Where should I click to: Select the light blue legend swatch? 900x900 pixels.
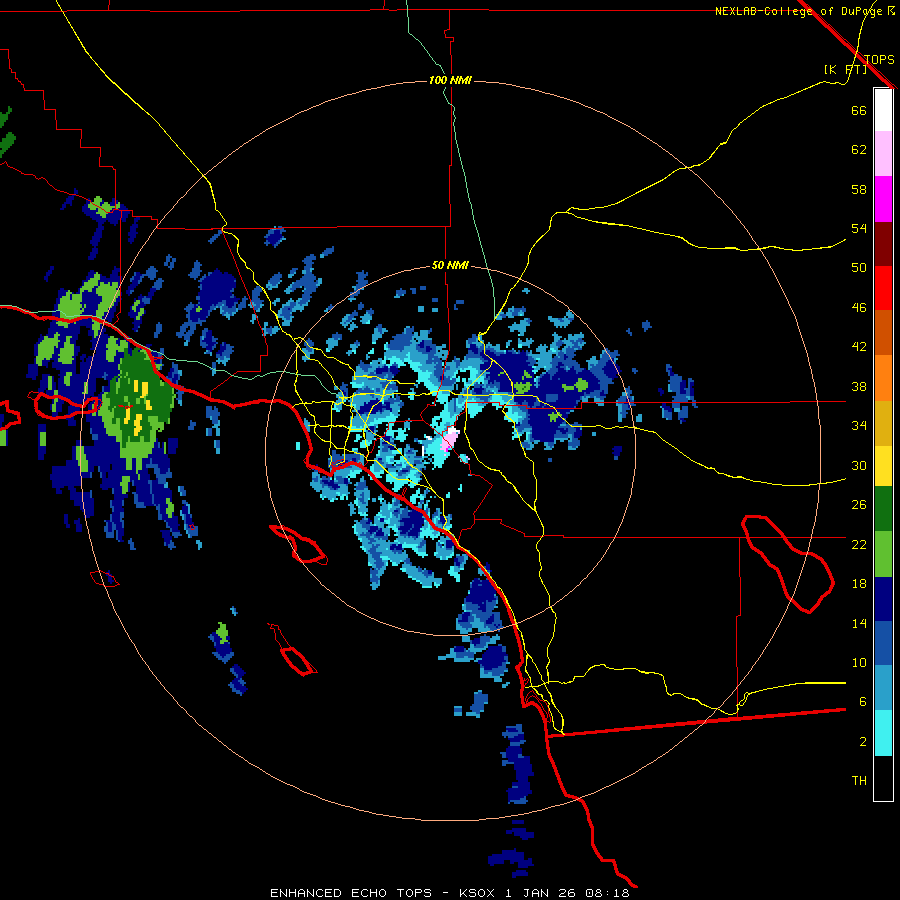point(883,688)
